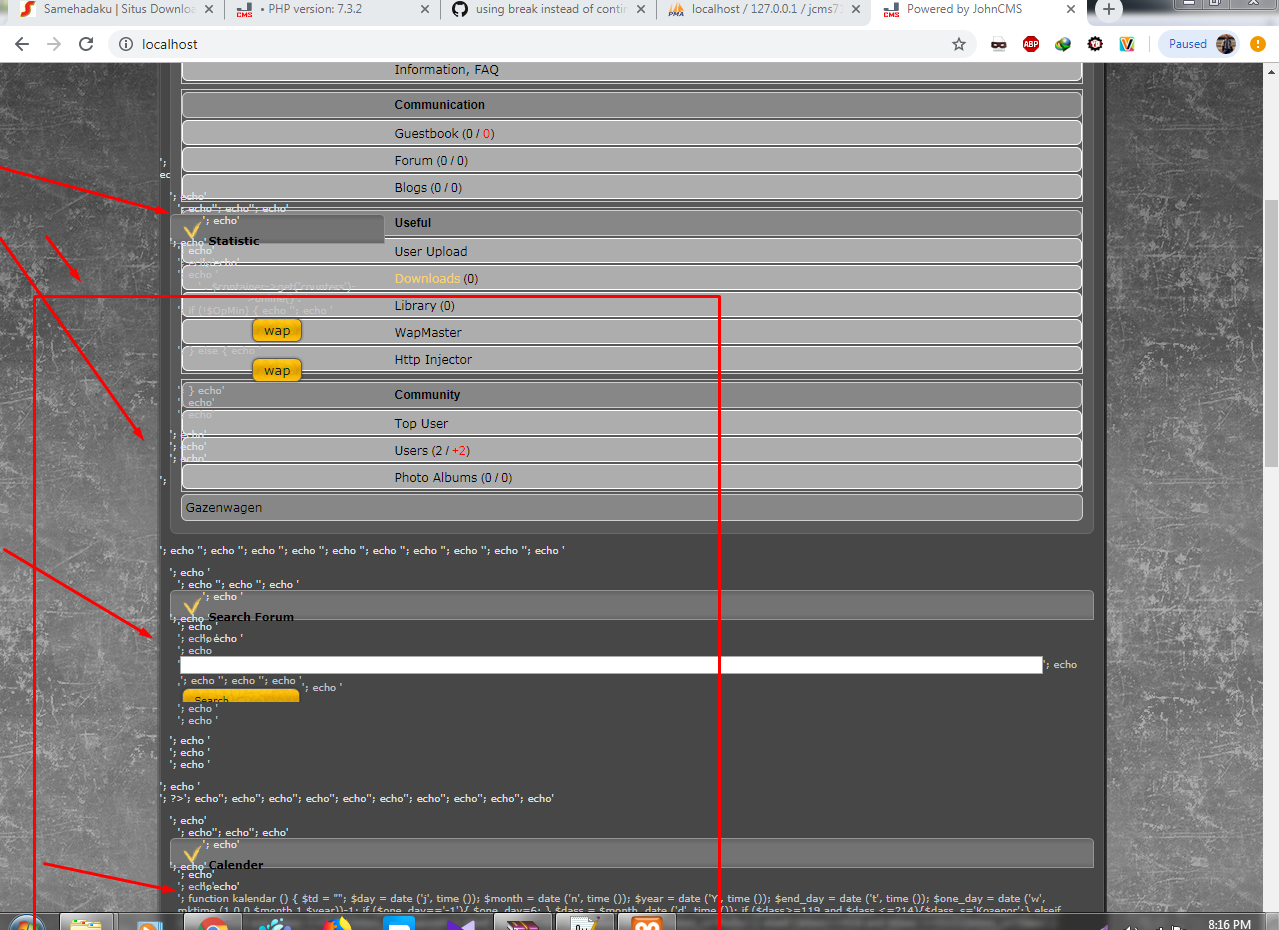Open the Guestbook link
Viewport: 1279px width, 930px height.
coord(426,133)
